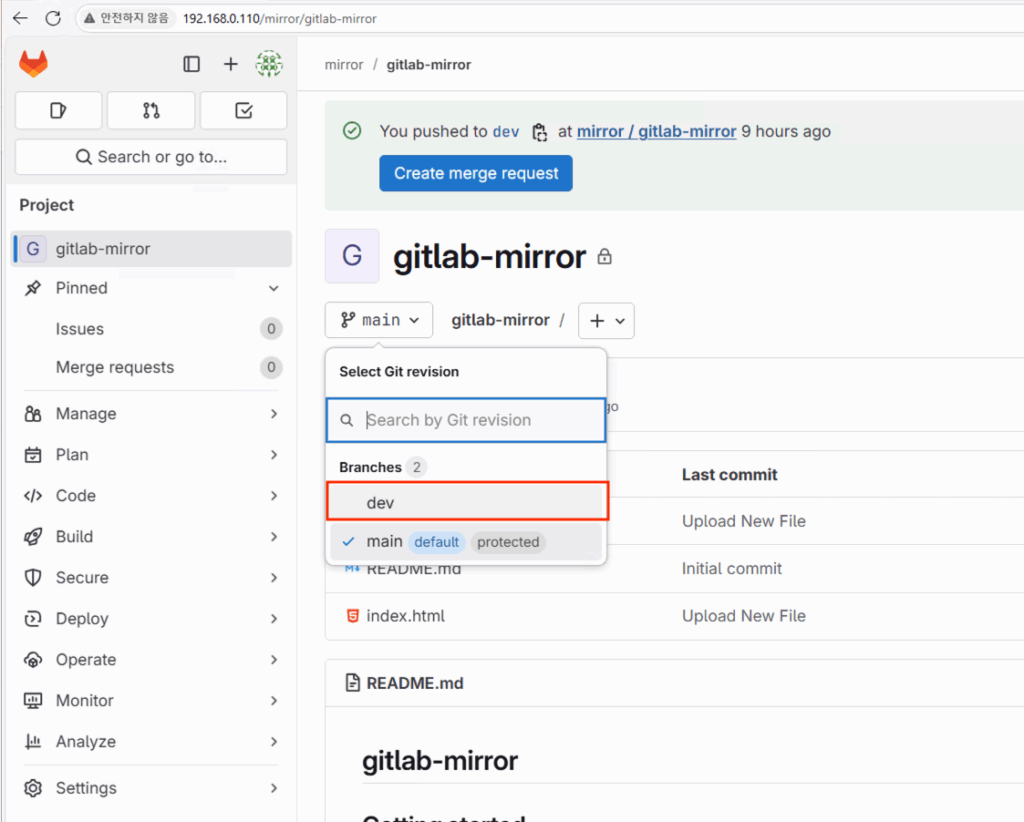Image resolution: width=1024 pixels, height=822 pixels.
Task: Expand the Operate menu
Action: tap(151, 659)
